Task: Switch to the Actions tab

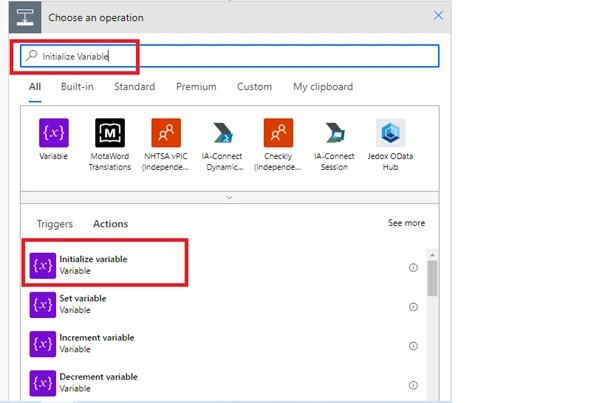Action: point(110,224)
